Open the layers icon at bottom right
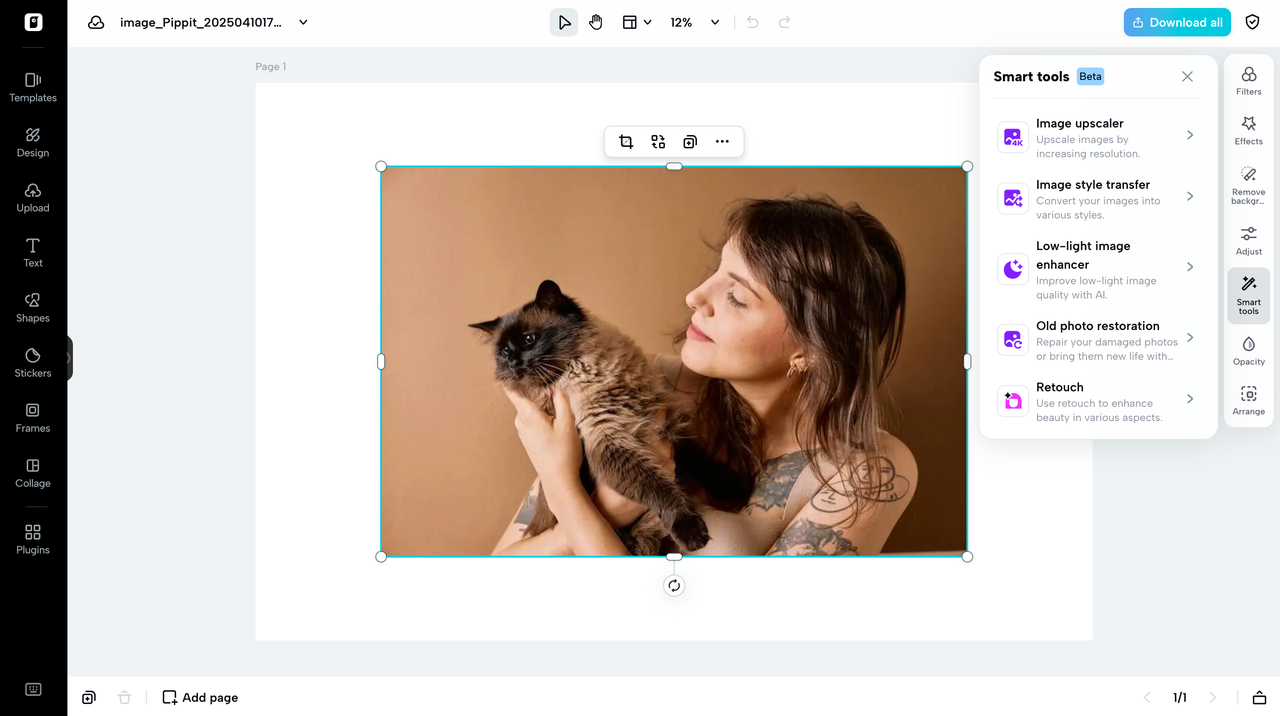The width and height of the screenshot is (1280, 716). pyautogui.click(x=1259, y=697)
